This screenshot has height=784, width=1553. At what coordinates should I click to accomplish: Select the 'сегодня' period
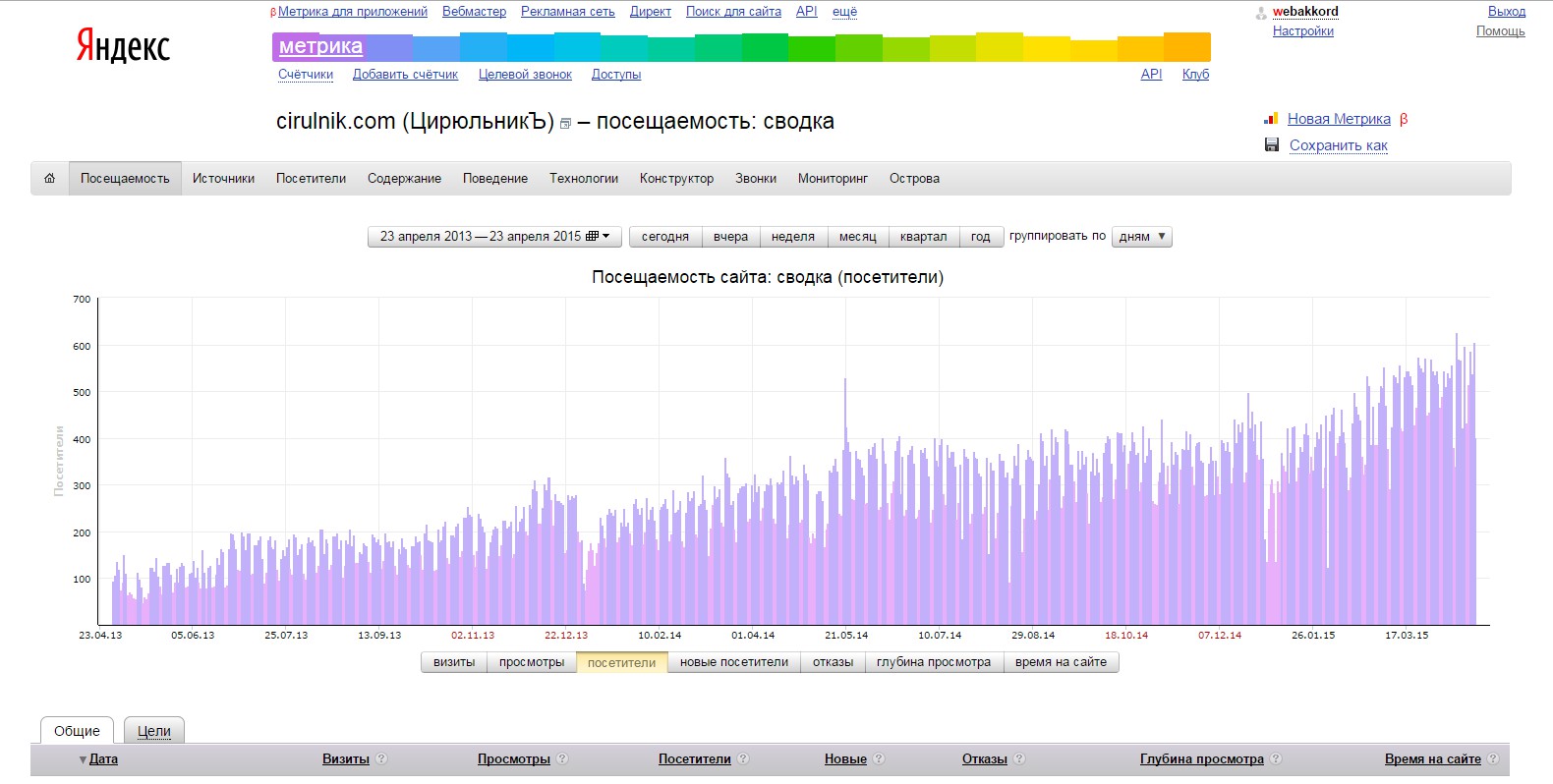click(x=665, y=237)
